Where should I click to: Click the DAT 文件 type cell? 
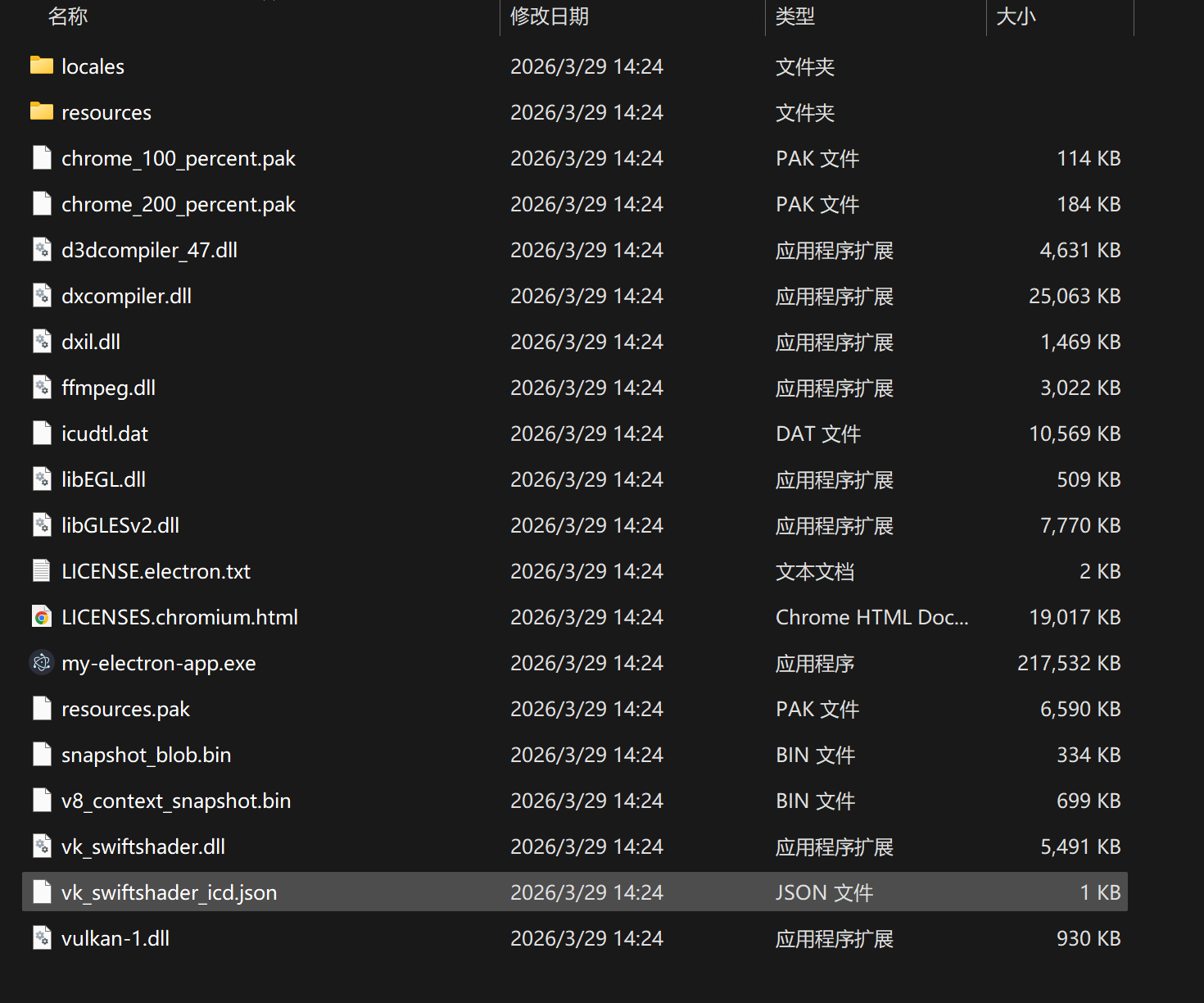pos(818,433)
